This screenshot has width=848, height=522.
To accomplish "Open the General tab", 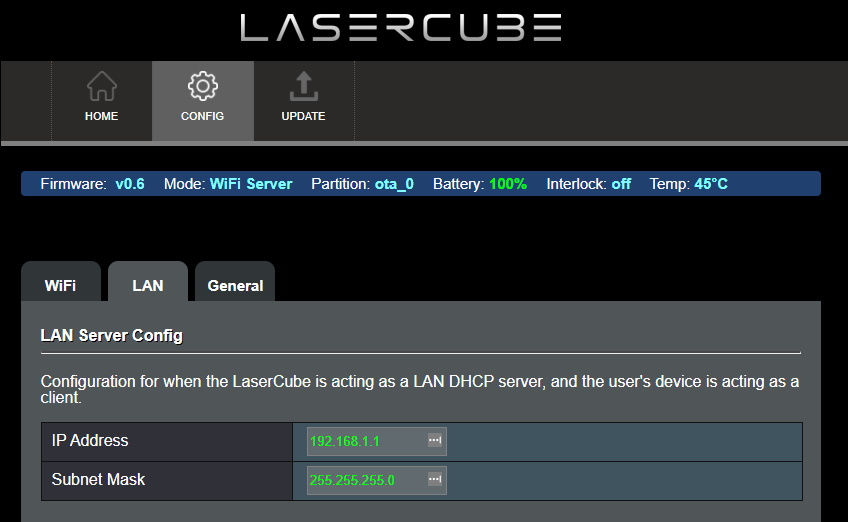I will [x=235, y=285].
